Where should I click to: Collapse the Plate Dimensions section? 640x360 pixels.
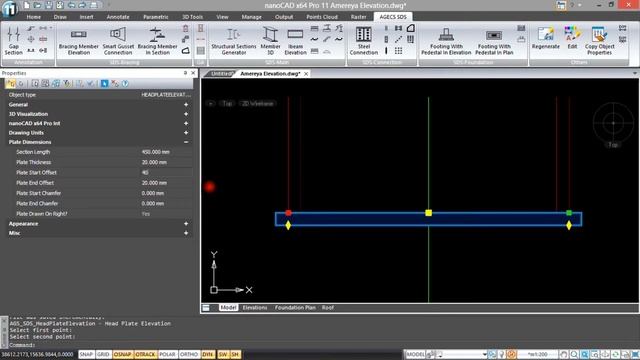(x=186, y=142)
